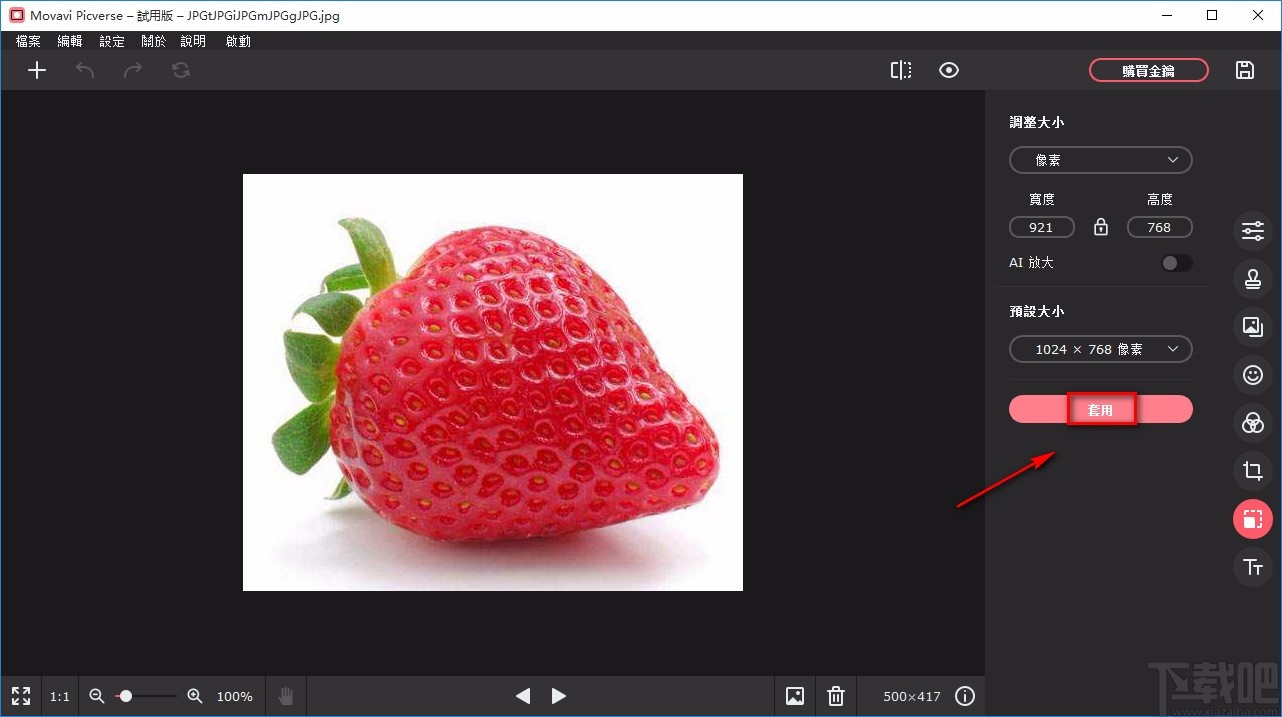Click the 寬度 width input field

click(x=1041, y=227)
